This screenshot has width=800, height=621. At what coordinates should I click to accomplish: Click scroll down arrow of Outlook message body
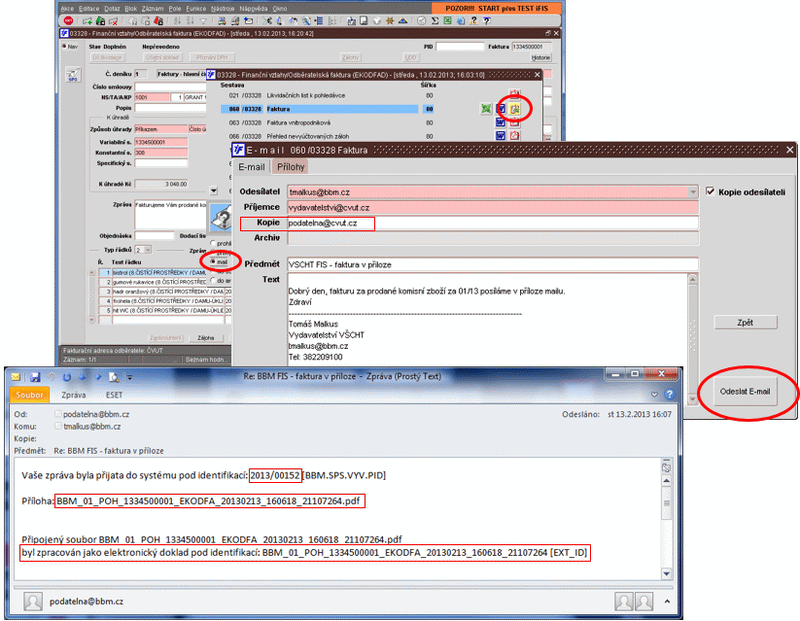coord(666,574)
